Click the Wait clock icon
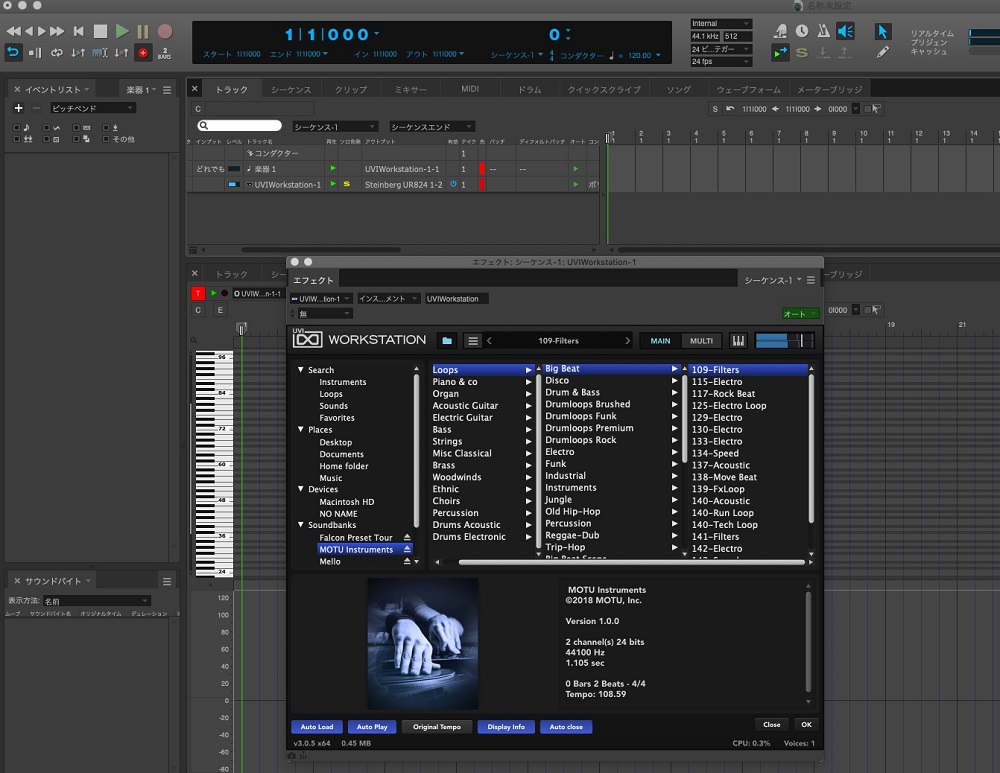Screen dimensions: 1000x773 pos(802,31)
